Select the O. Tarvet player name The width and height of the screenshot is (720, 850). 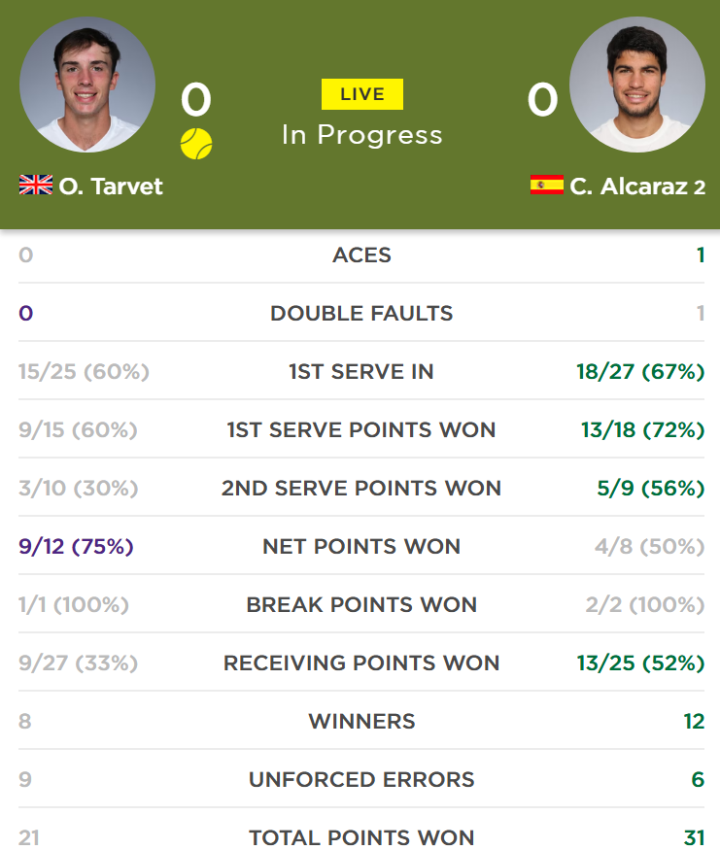pyautogui.click(x=111, y=186)
